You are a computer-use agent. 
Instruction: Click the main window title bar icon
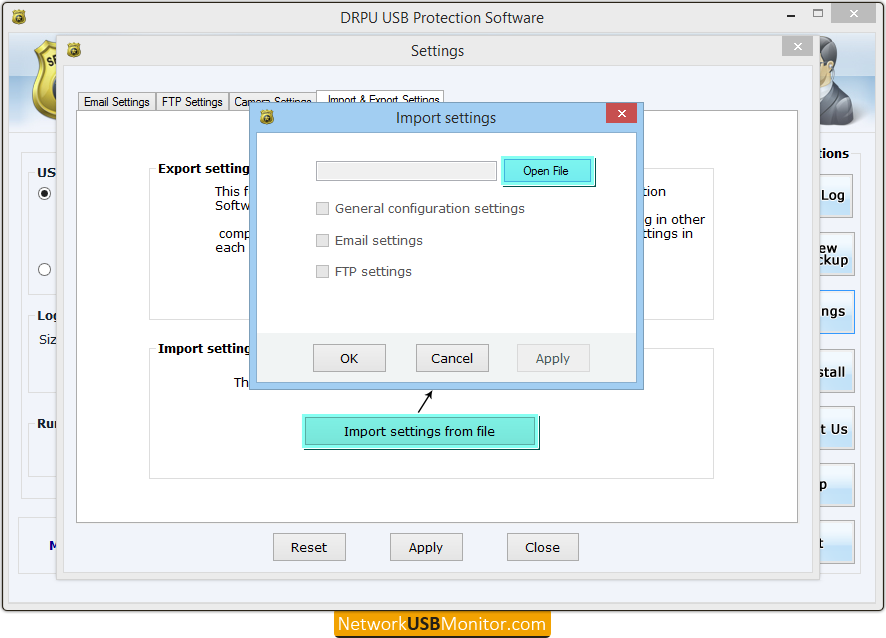tap(19, 18)
